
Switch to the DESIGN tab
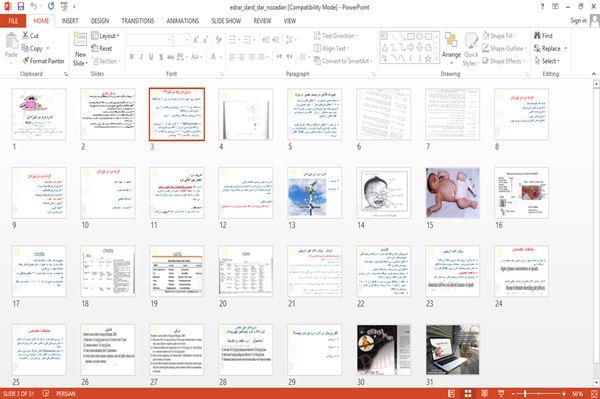tap(100, 21)
